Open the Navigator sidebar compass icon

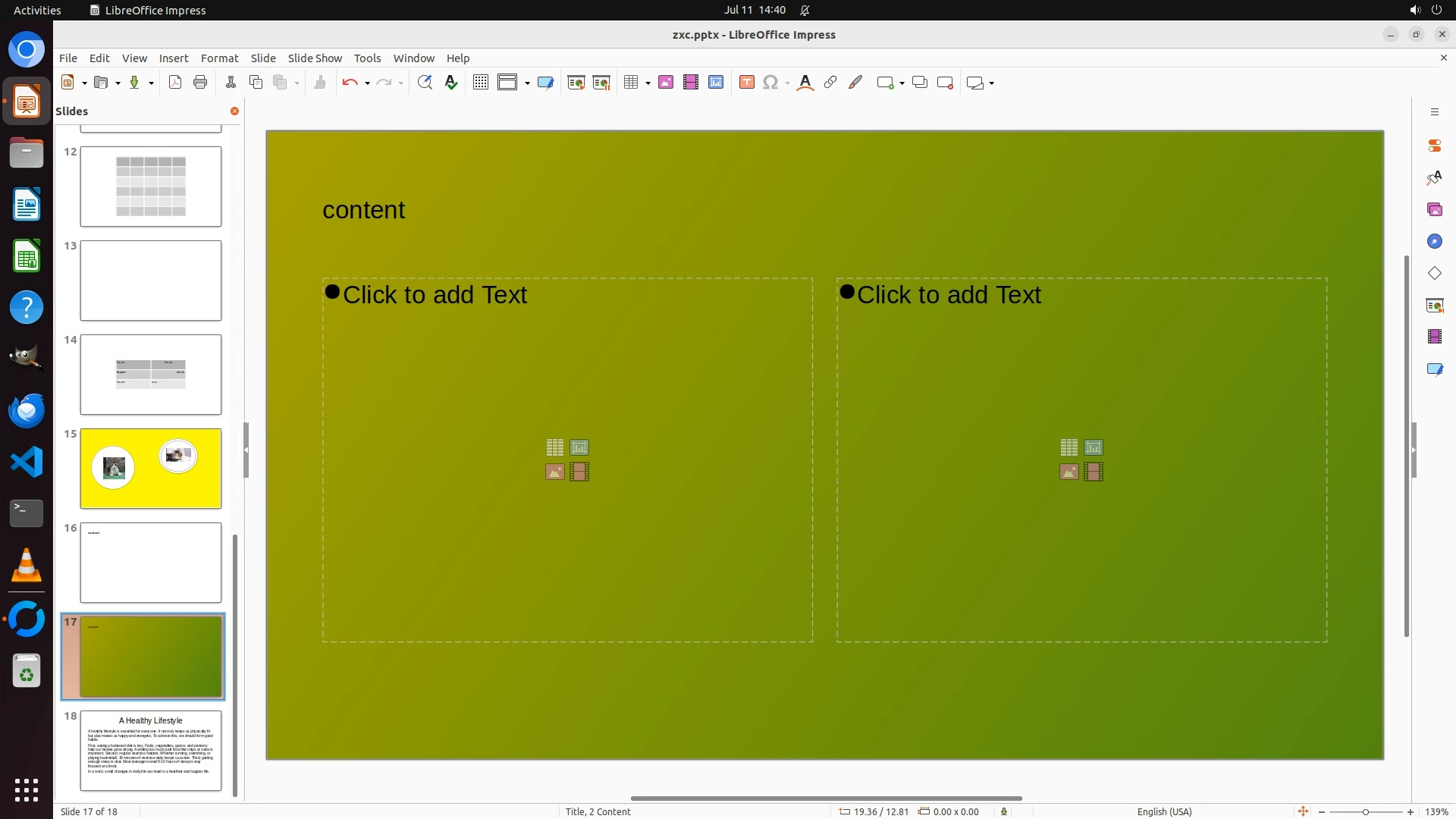(x=1434, y=241)
